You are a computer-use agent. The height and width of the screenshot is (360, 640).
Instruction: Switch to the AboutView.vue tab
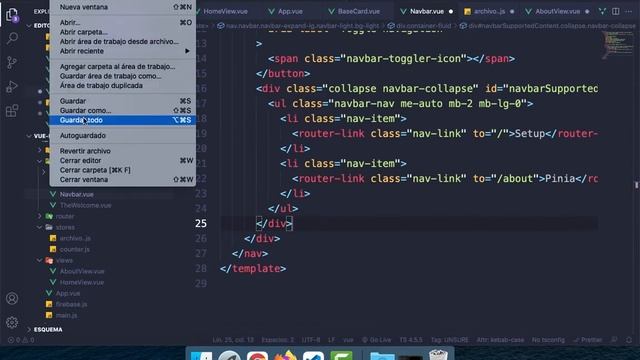[x=557, y=11]
